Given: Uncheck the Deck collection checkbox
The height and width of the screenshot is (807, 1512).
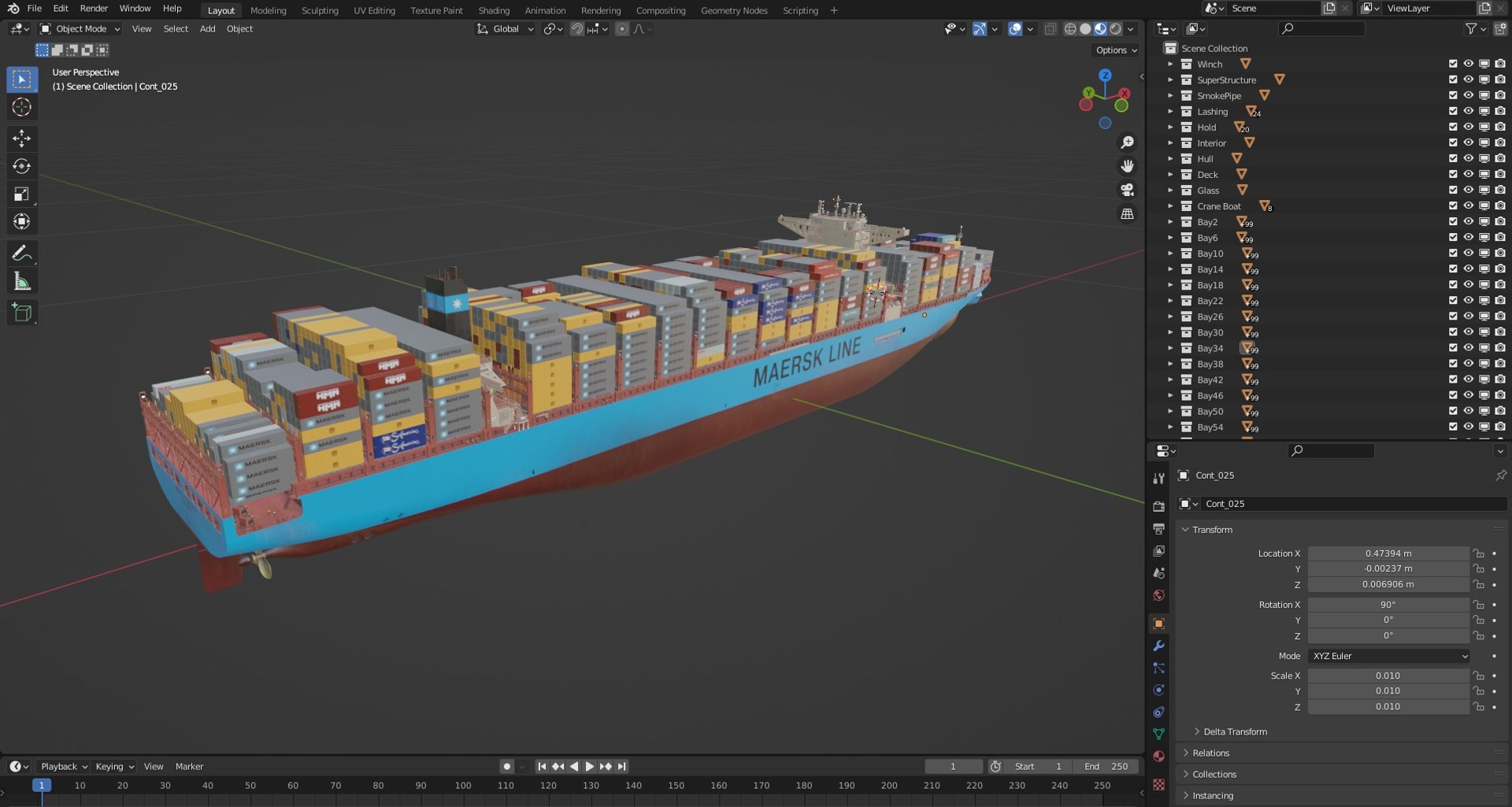Looking at the screenshot, I should (x=1453, y=174).
